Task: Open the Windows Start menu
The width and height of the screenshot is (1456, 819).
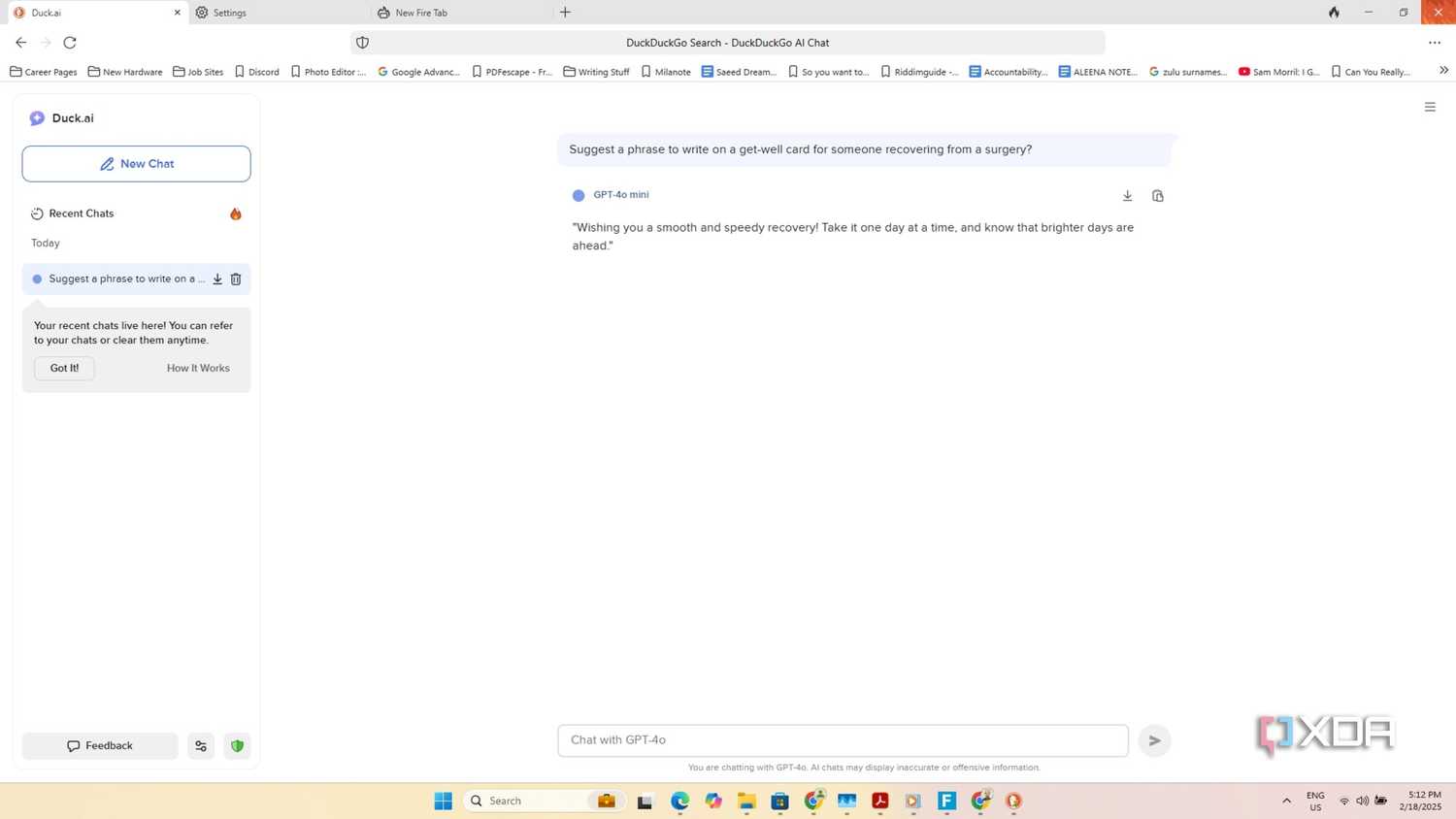Action: (x=444, y=801)
